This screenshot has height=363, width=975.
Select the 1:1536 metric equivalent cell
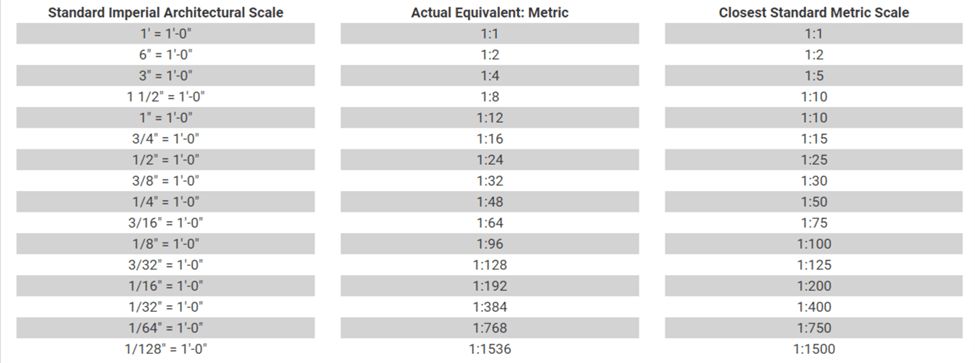(489, 349)
